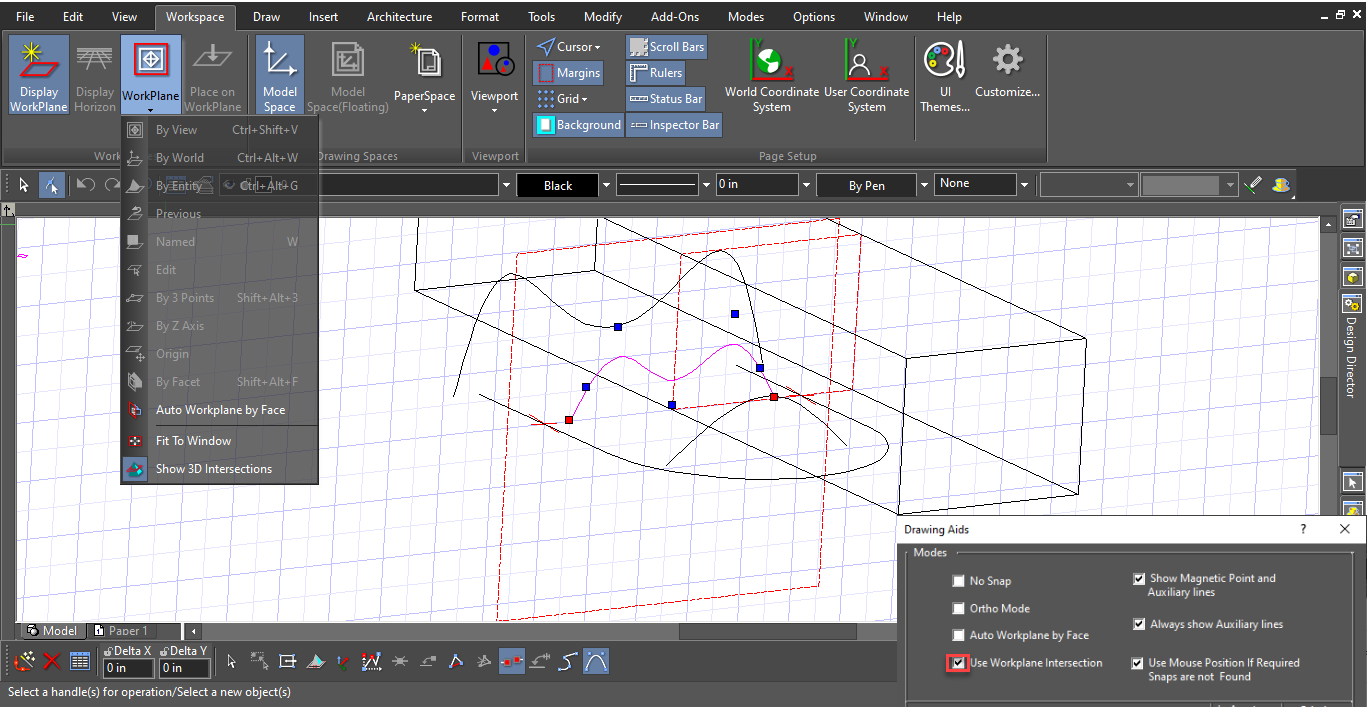Open the Black color dropdown arrow
The image size is (1367, 707).
point(606,185)
